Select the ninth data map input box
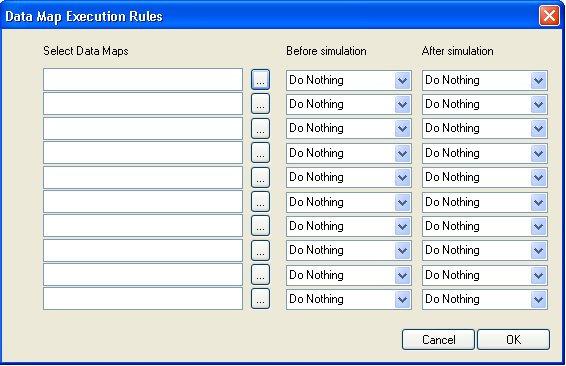 [x=143, y=275]
